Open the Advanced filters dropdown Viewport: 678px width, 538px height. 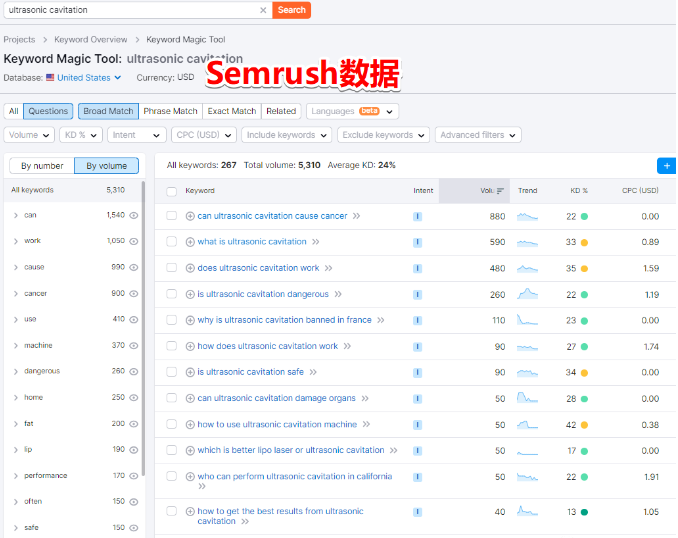[x=478, y=135]
